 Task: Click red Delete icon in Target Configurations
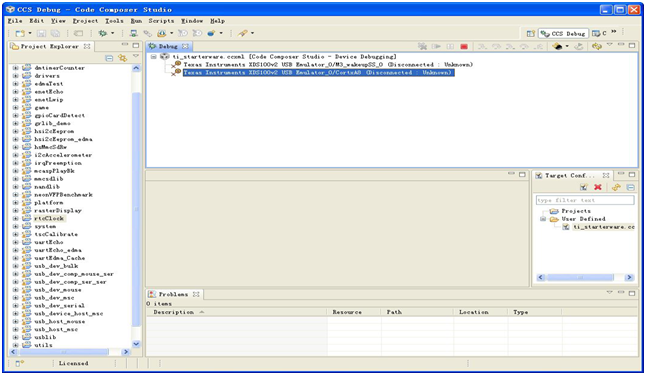click(x=598, y=188)
